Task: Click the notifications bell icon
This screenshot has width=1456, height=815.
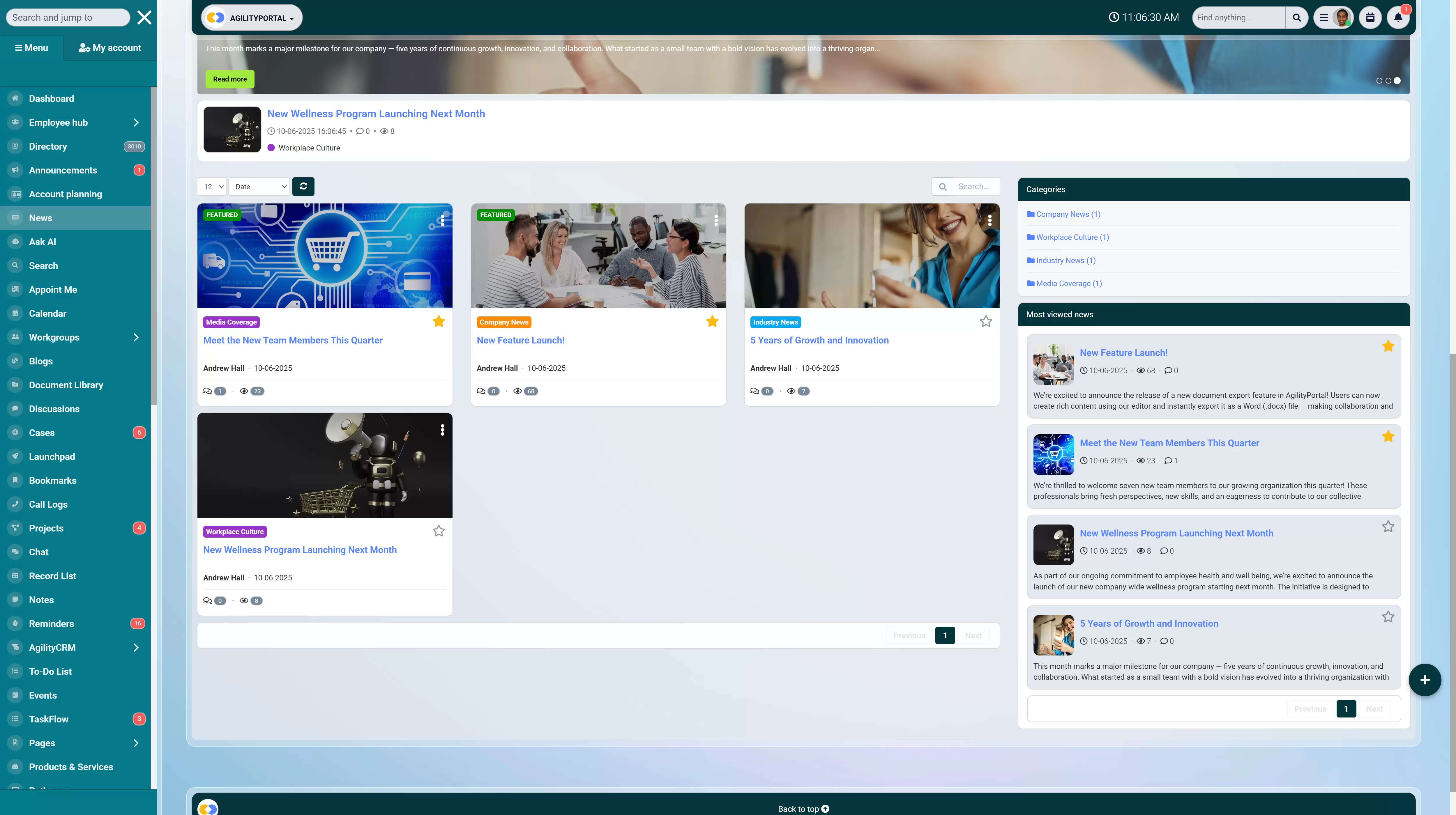Action: coord(1398,17)
